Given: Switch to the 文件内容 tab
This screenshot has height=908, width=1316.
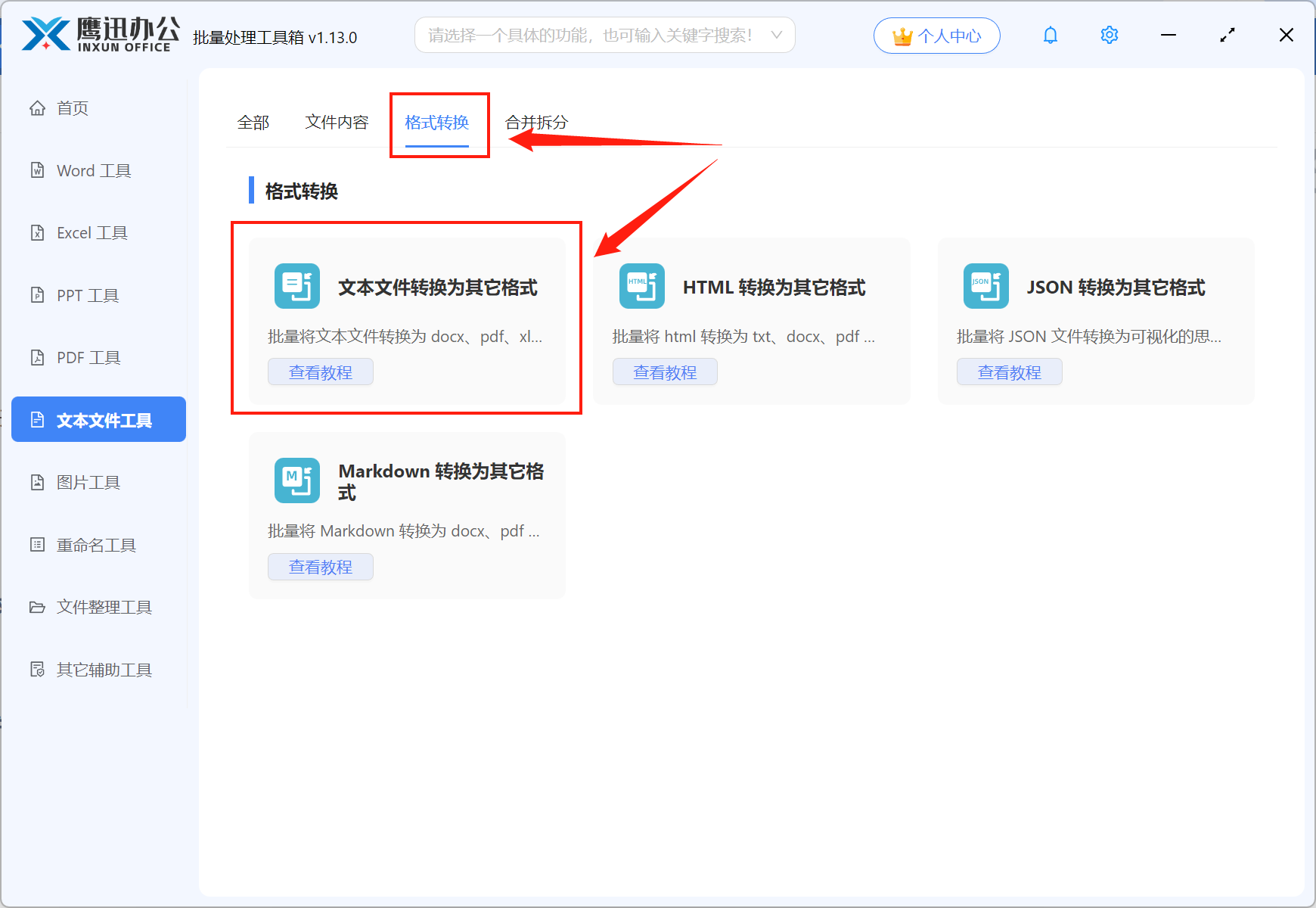Looking at the screenshot, I should click(337, 123).
